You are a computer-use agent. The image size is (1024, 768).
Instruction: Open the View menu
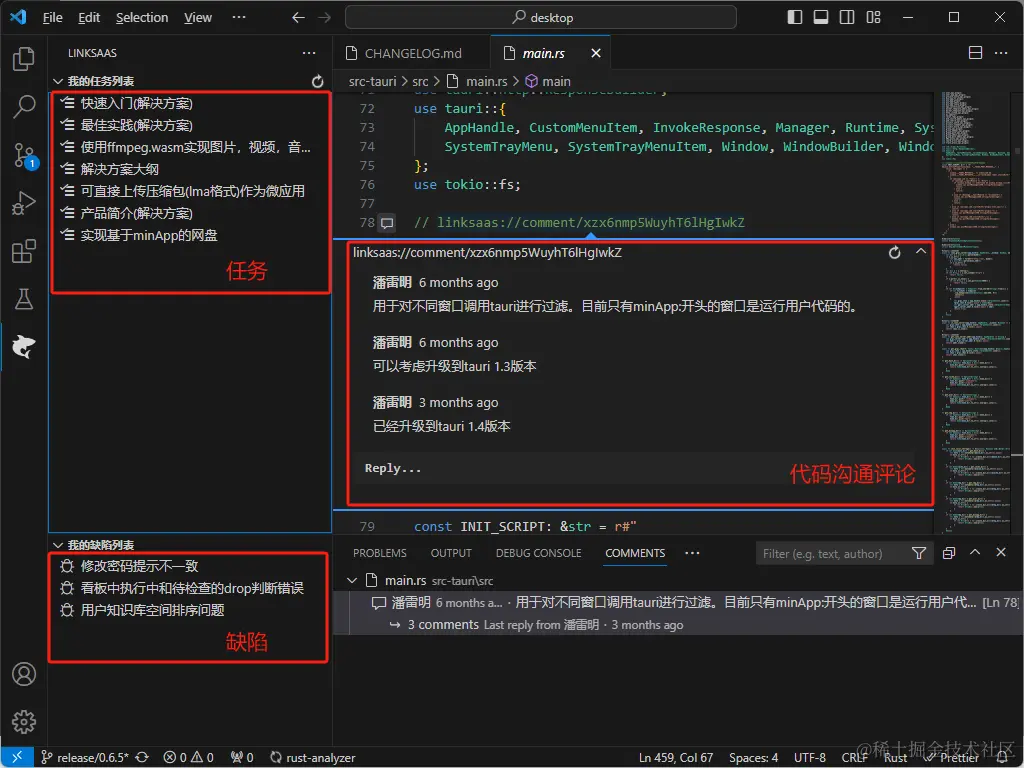click(198, 18)
